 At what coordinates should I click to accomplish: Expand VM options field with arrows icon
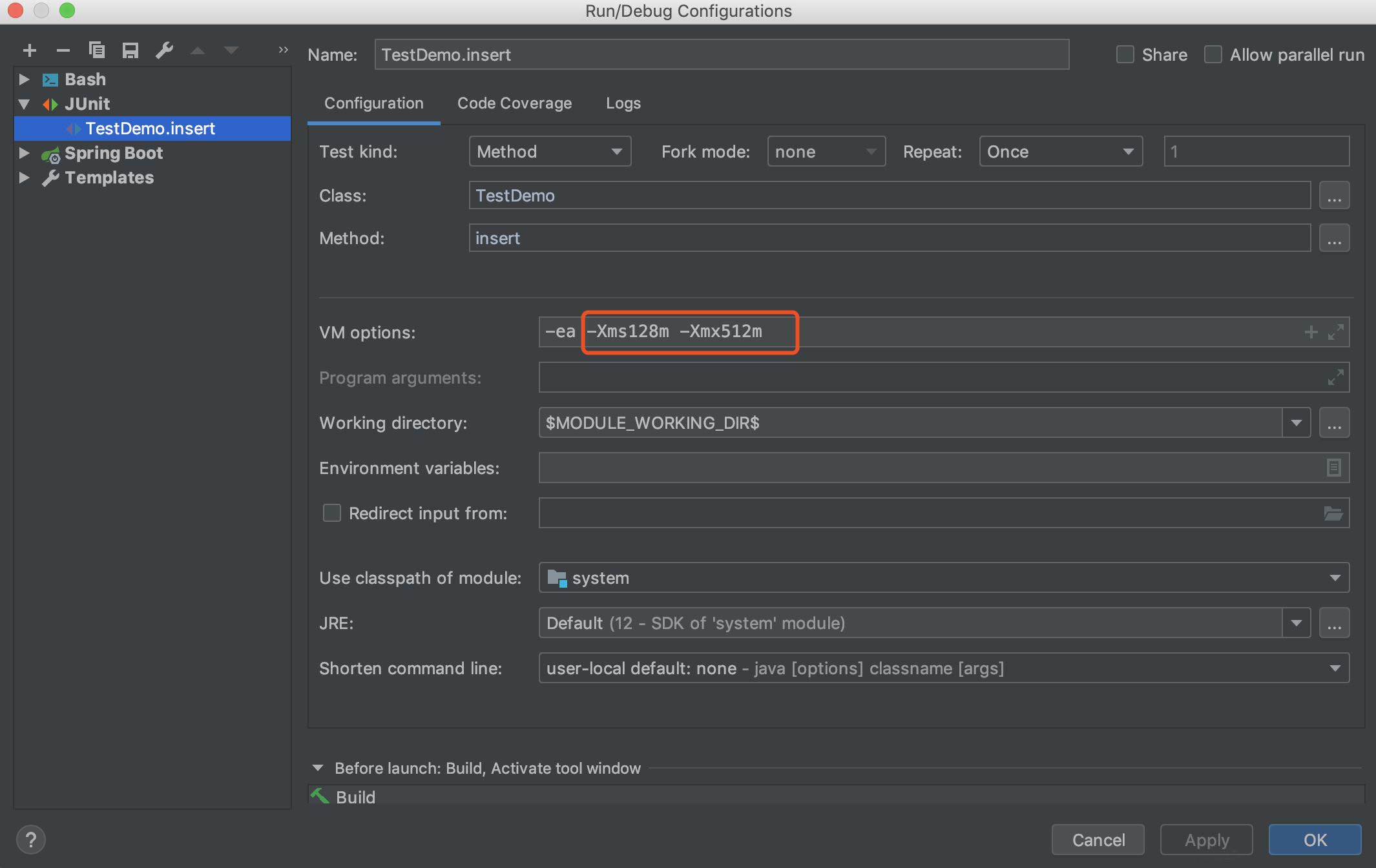(x=1336, y=332)
